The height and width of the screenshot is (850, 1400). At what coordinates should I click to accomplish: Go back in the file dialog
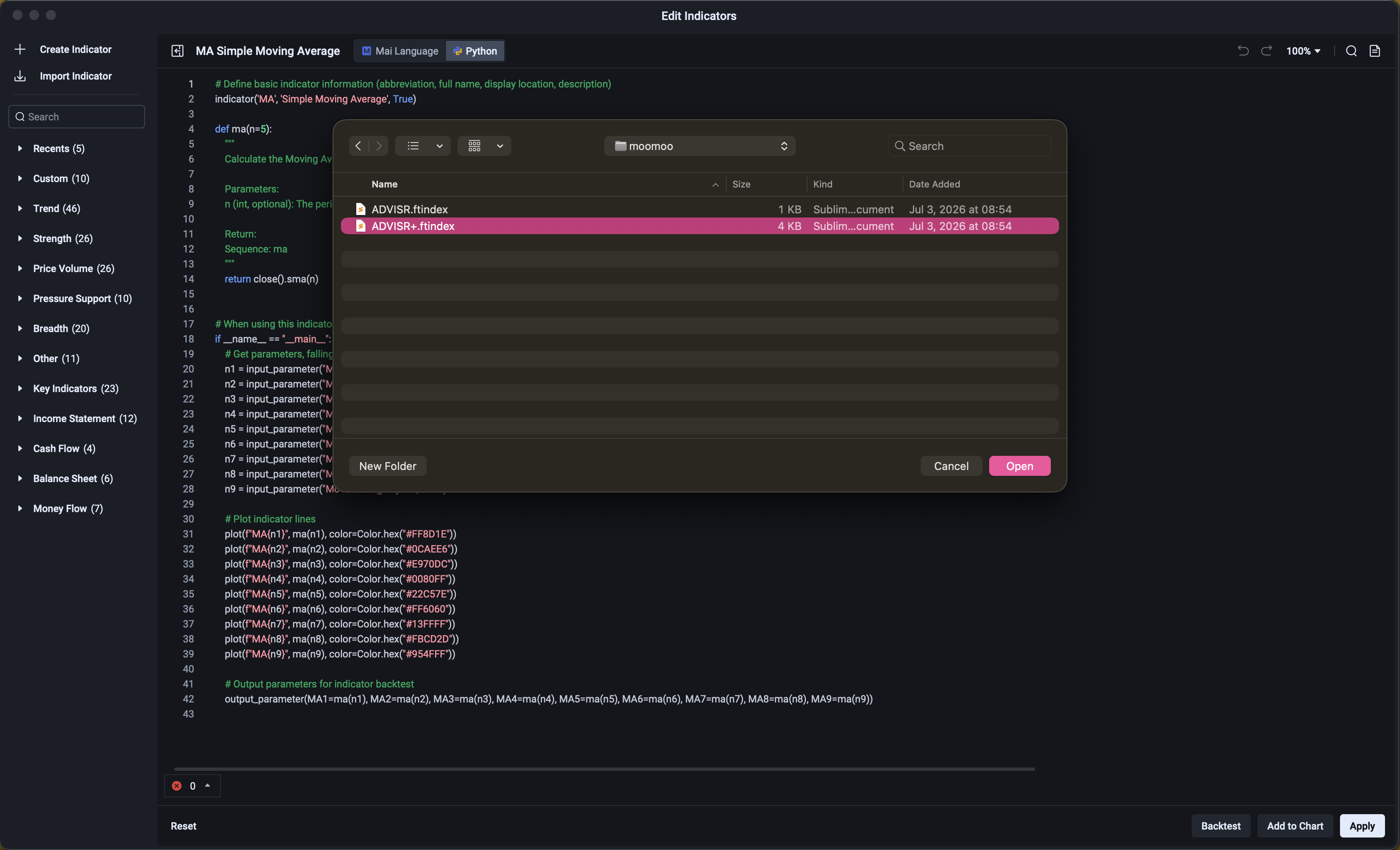point(358,146)
